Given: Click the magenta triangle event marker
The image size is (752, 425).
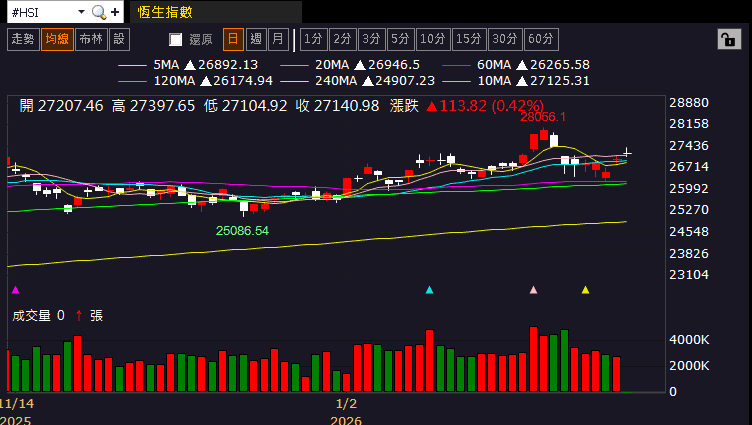Looking at the screenshot, I should (15, 290).
